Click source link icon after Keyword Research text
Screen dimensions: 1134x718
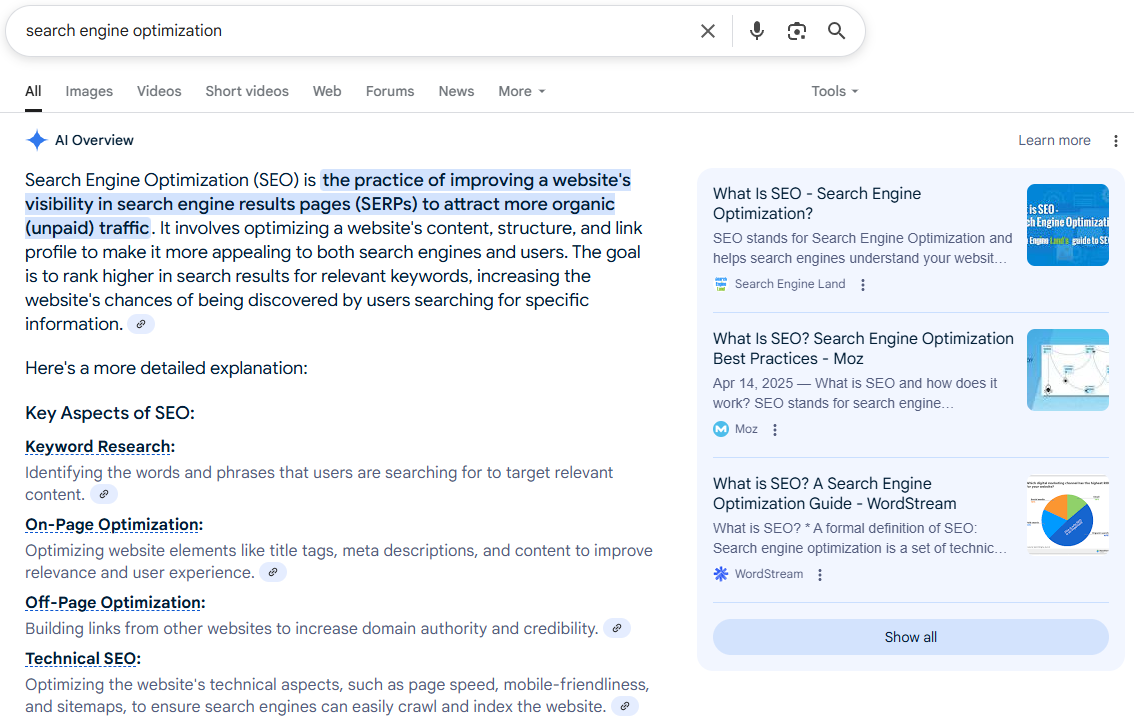[x=104, y=494]
